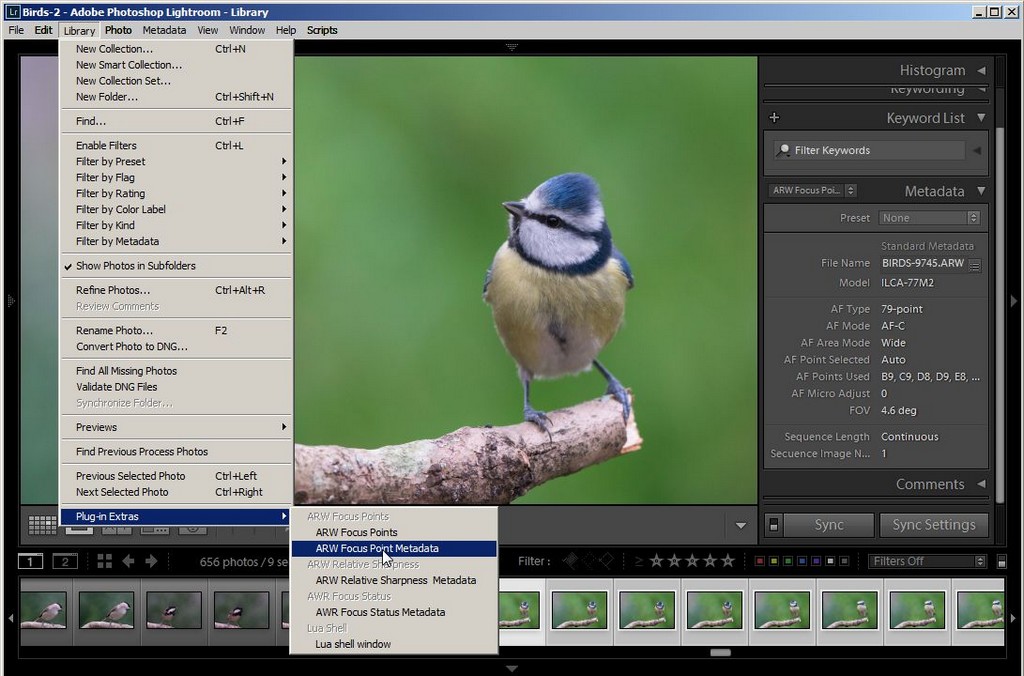Open the second window 2 display icon
1024x676 pixels.
pyautogui.click(x=64, y=561)
